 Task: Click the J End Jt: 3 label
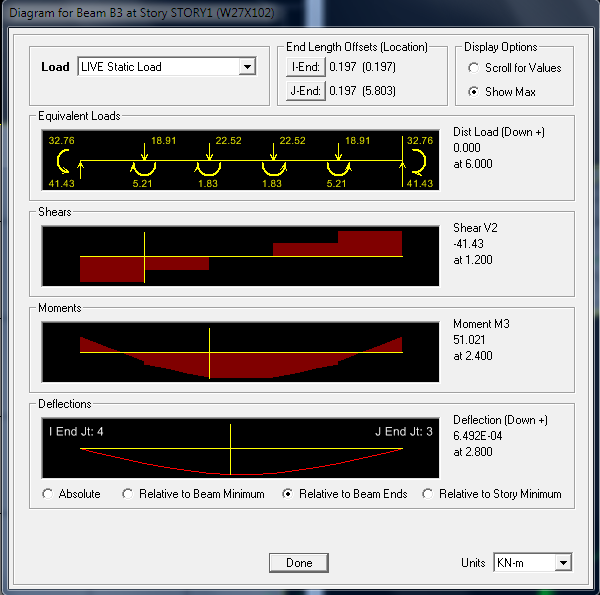click(x=404, y=432)
